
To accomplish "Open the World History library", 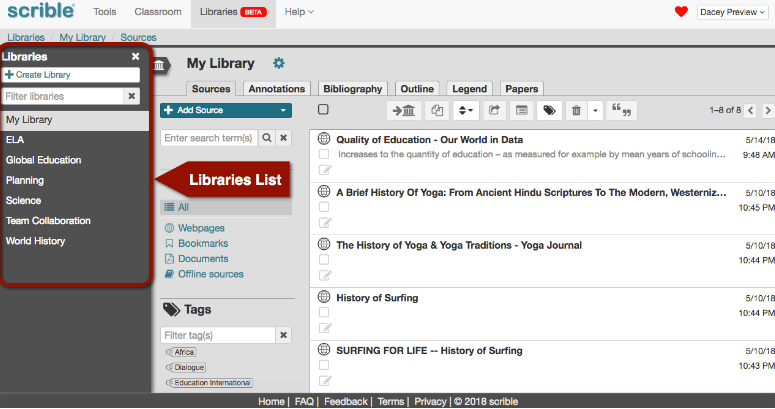I will 36,241.
